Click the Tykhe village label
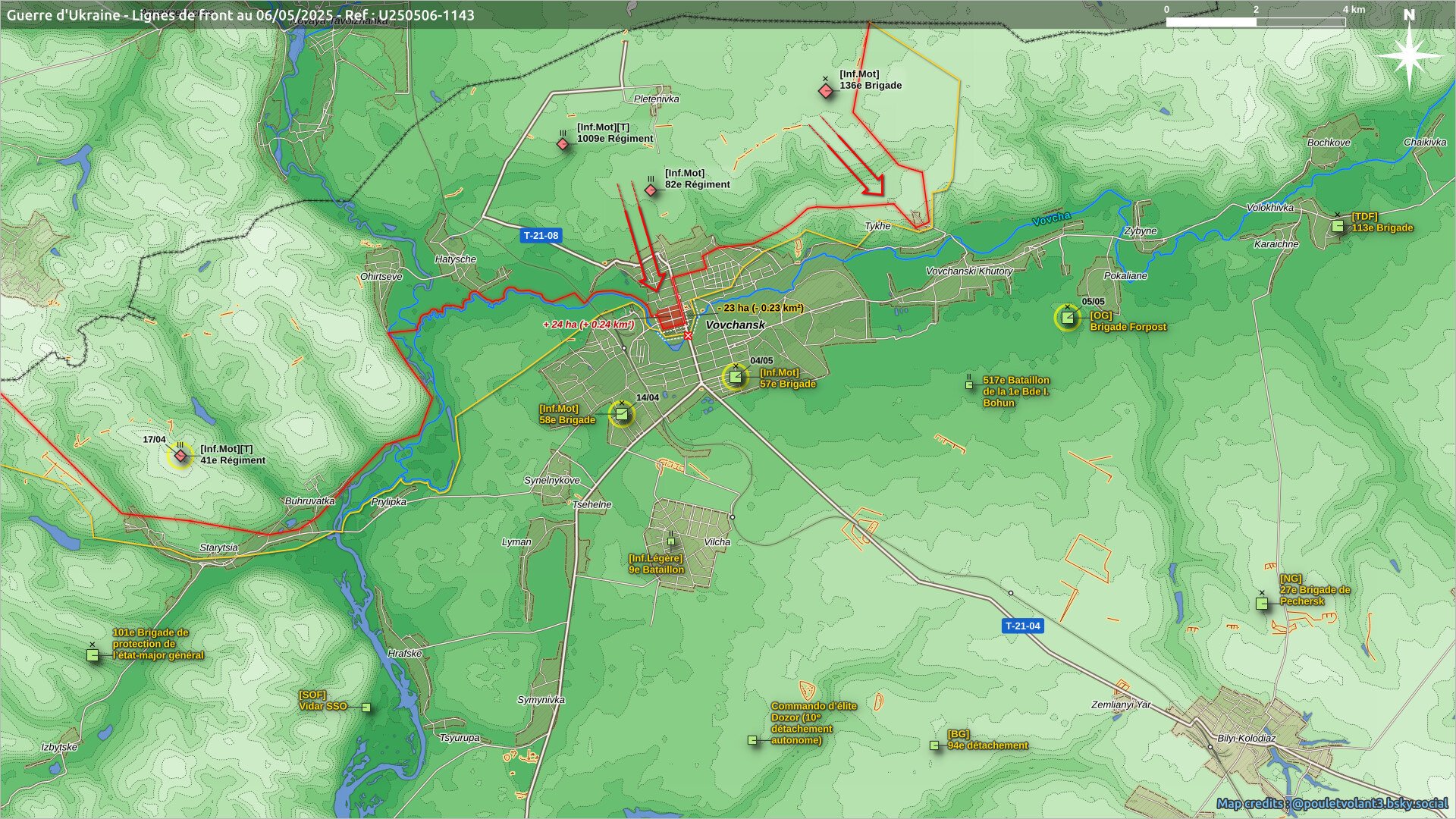This screenshot has height=819, width=1456. 877,226
